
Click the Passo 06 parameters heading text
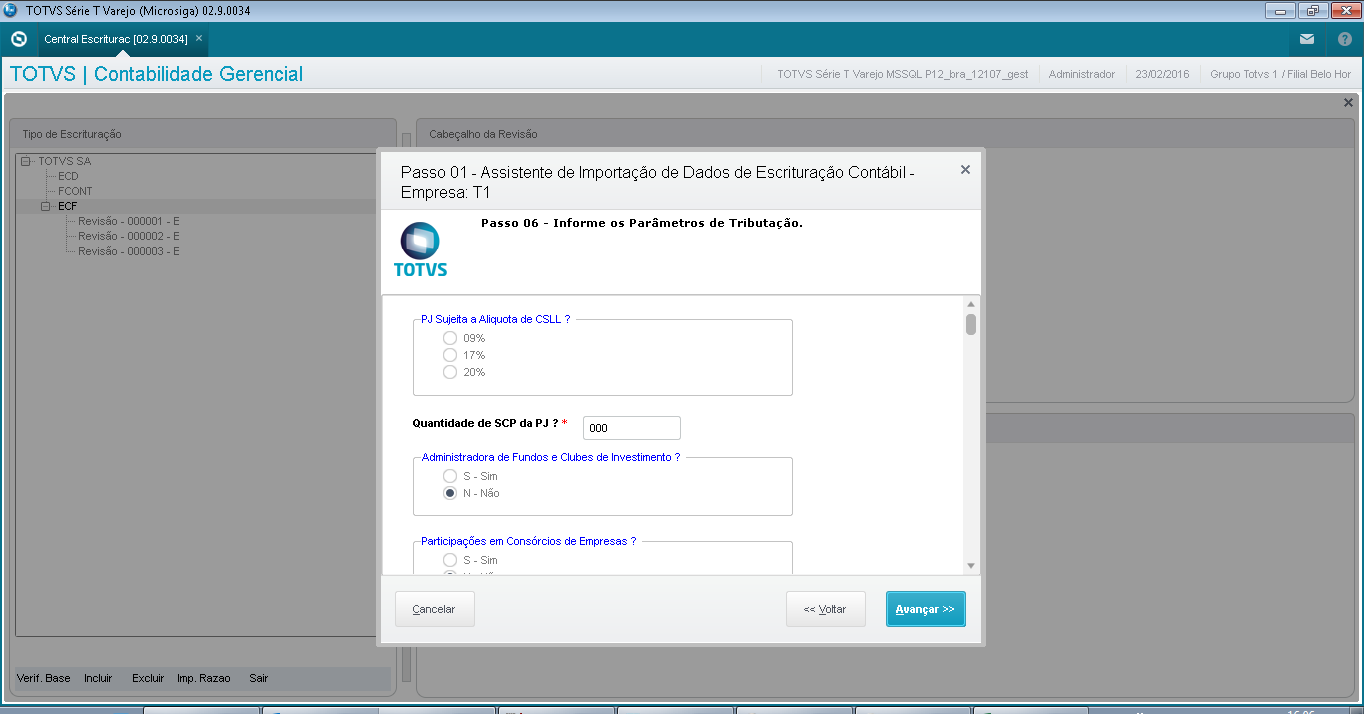(641, 223)
